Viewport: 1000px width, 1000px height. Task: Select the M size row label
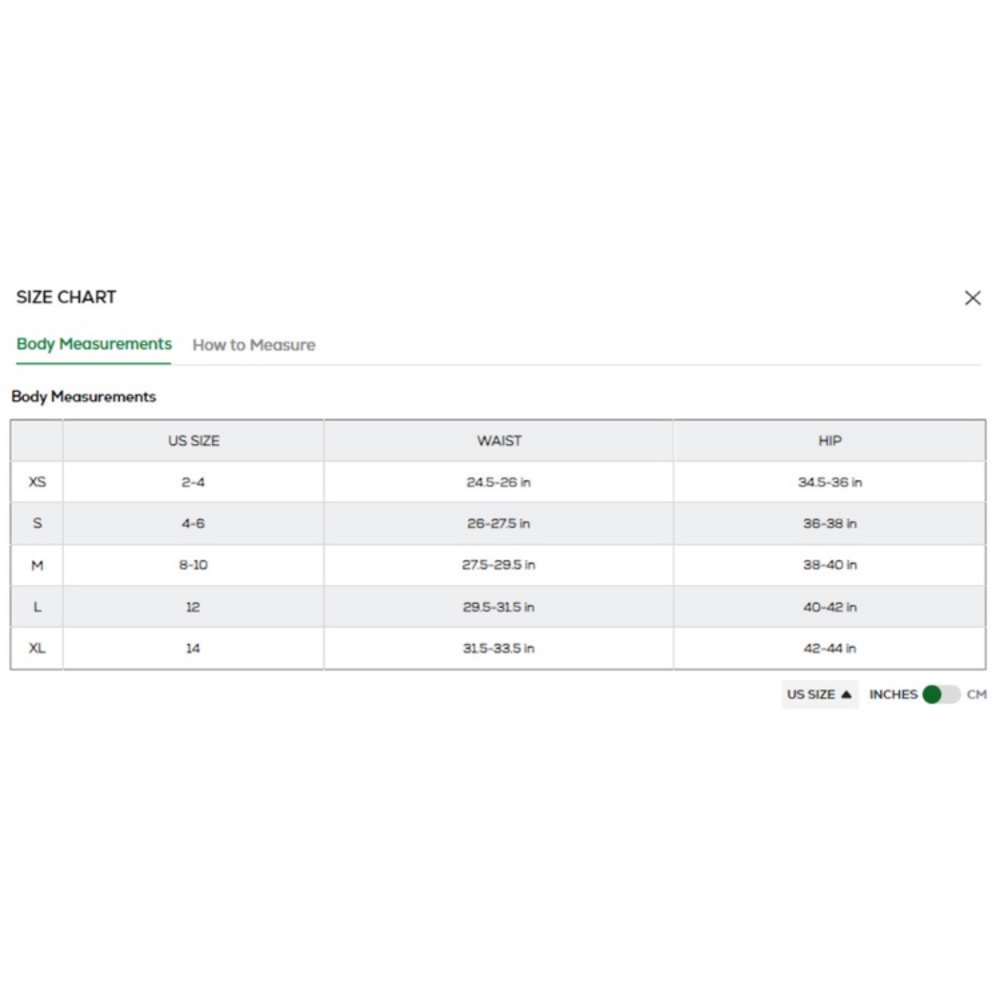point(37,565)
